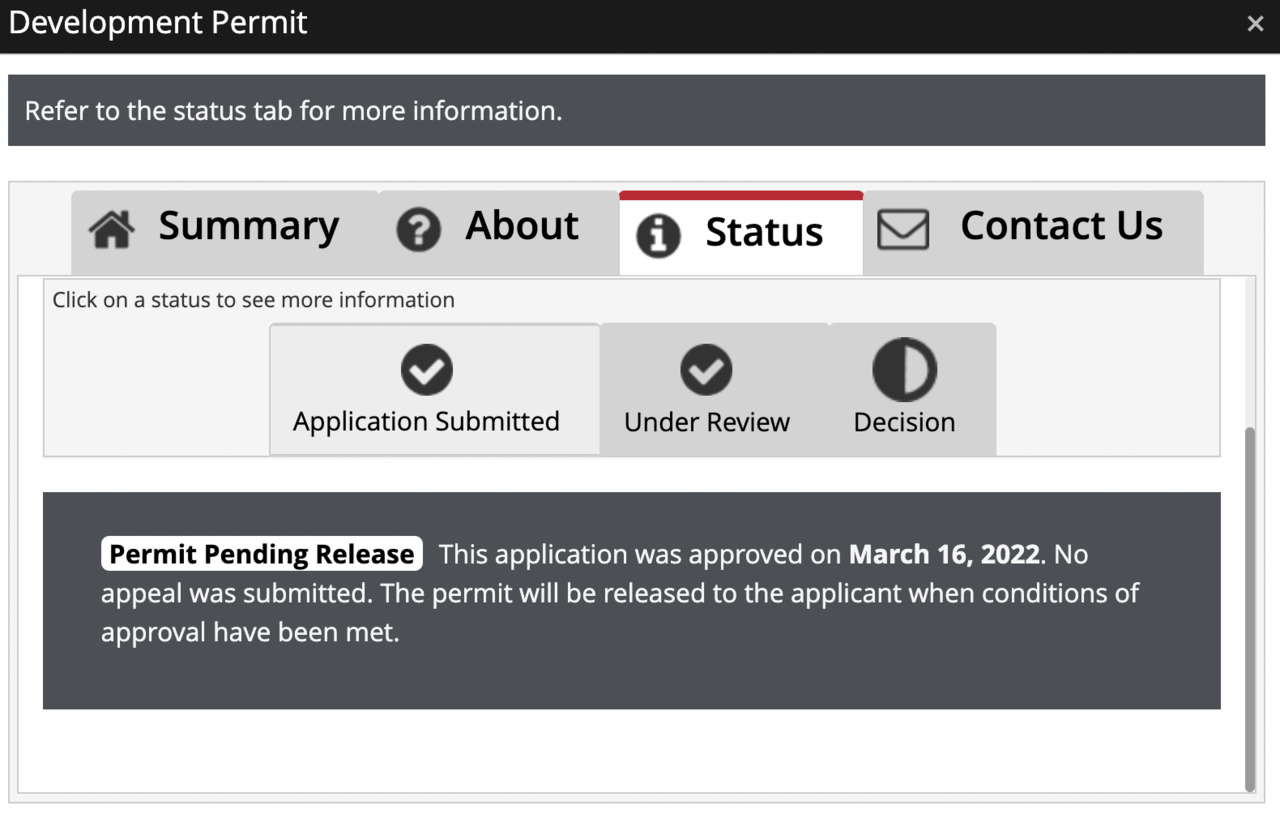Click the house icon on the Summary tab
The width and height of the screenshot is (1280, 827).
(x=112, y=230)
